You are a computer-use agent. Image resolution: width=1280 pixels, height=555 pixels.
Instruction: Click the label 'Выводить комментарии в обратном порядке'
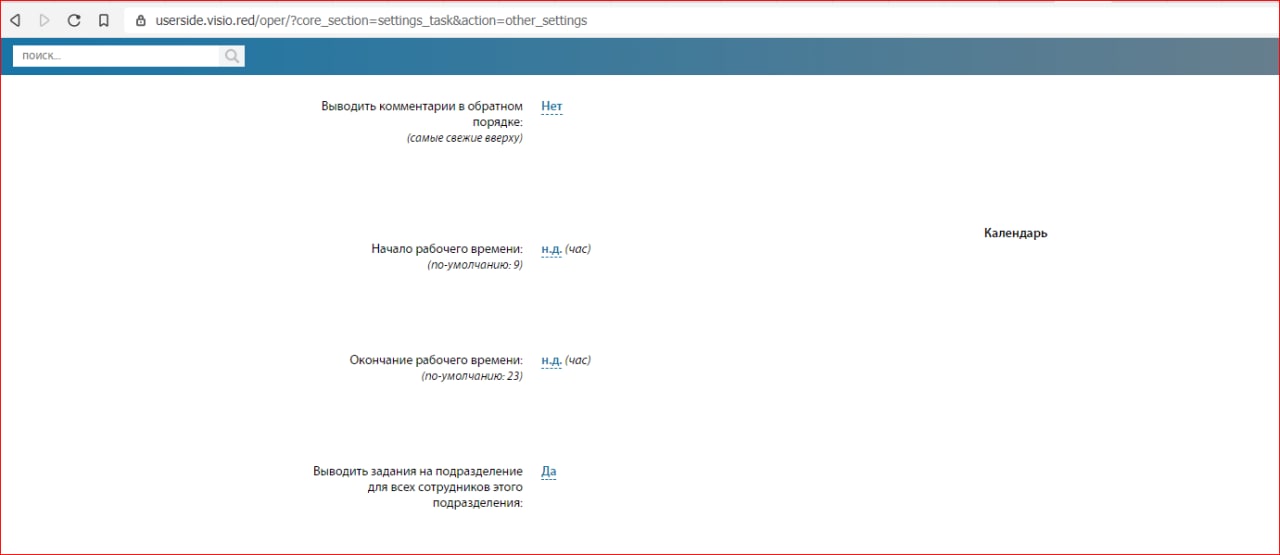pos(422,114)
